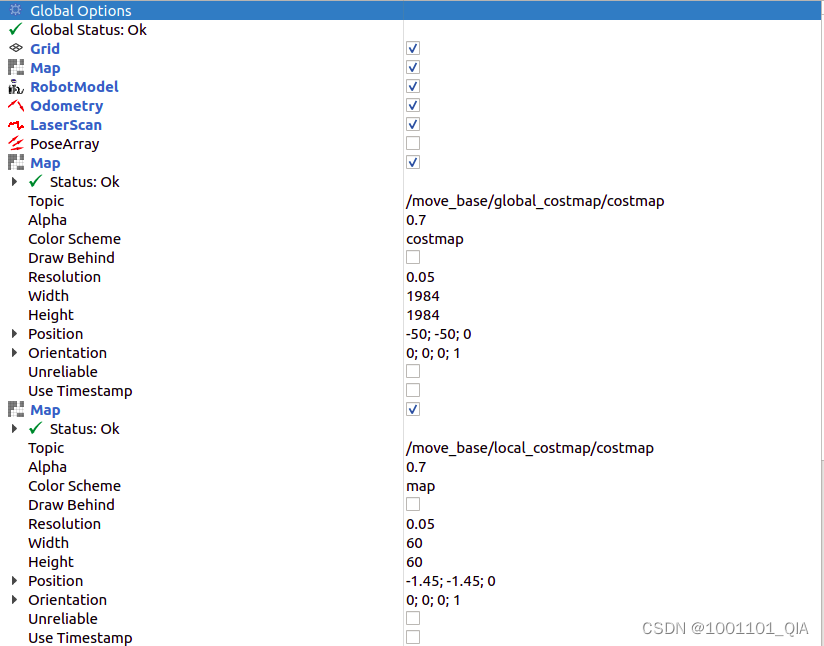Uncheck the first Map display checkbox

coord(413,67)
